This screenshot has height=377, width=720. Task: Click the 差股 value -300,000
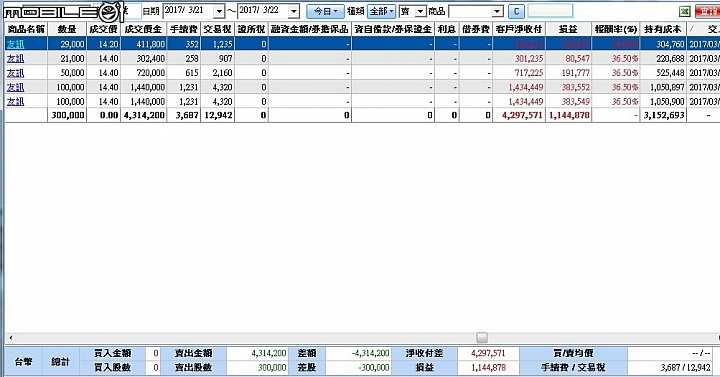[358, 367]
